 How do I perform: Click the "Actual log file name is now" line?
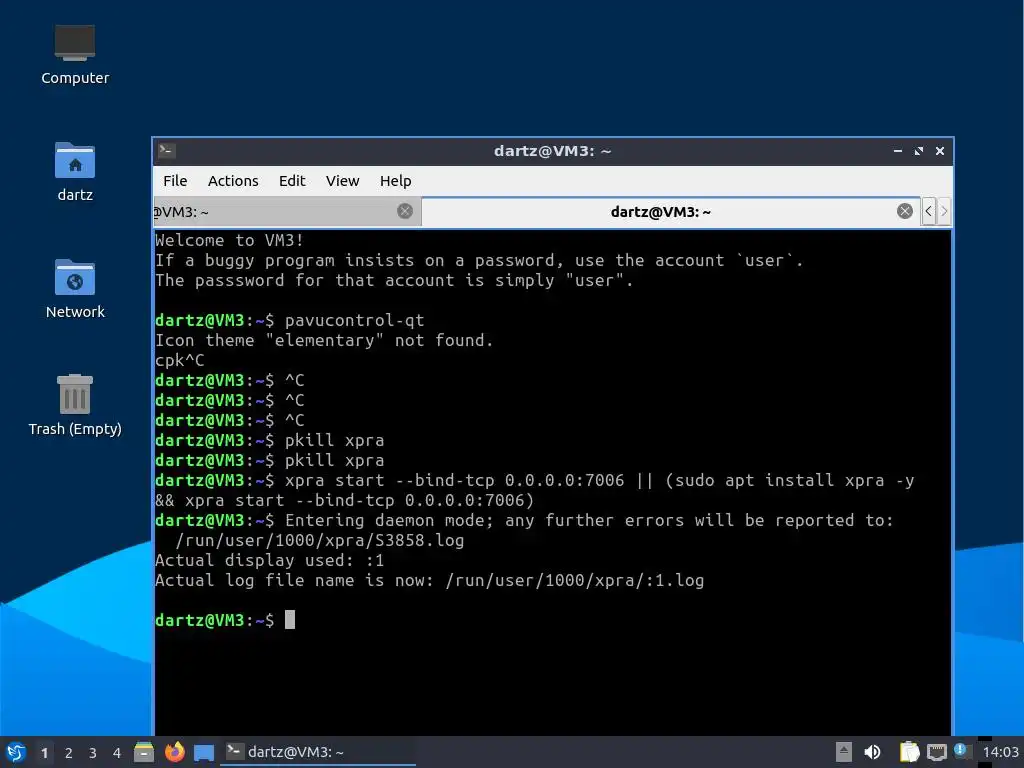point(429,581)
